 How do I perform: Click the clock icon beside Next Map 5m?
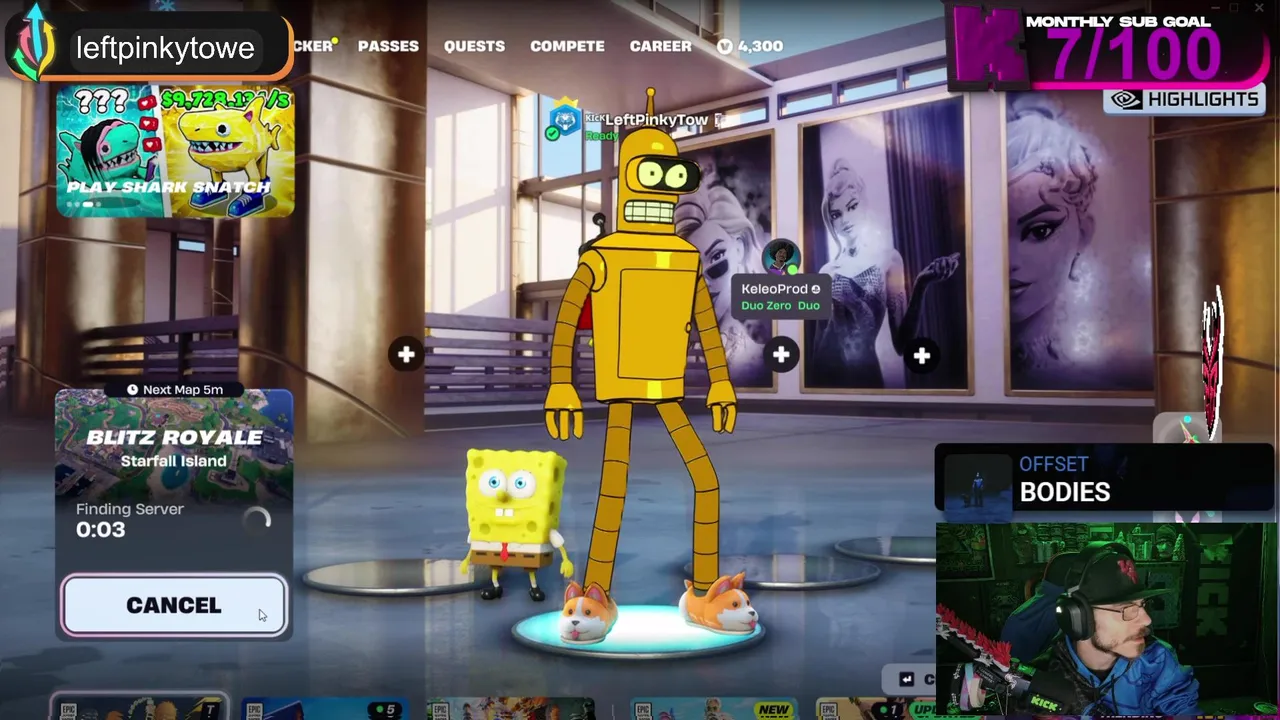132,389
